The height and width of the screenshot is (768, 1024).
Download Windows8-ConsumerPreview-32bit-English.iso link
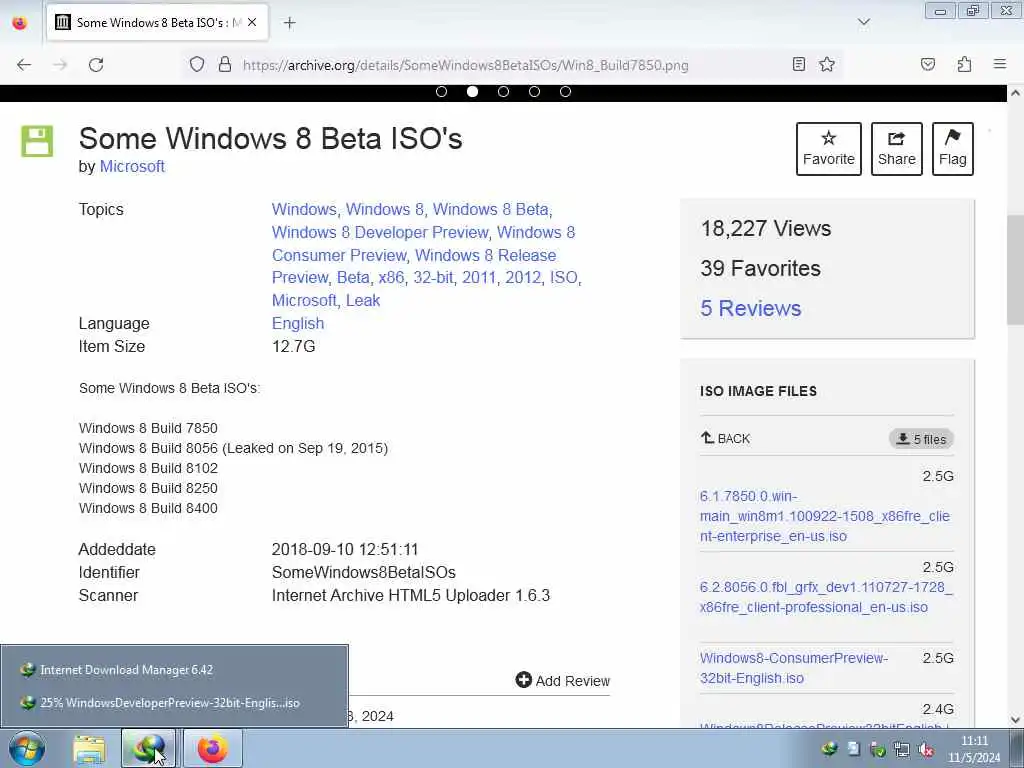(x=793, y=668)
